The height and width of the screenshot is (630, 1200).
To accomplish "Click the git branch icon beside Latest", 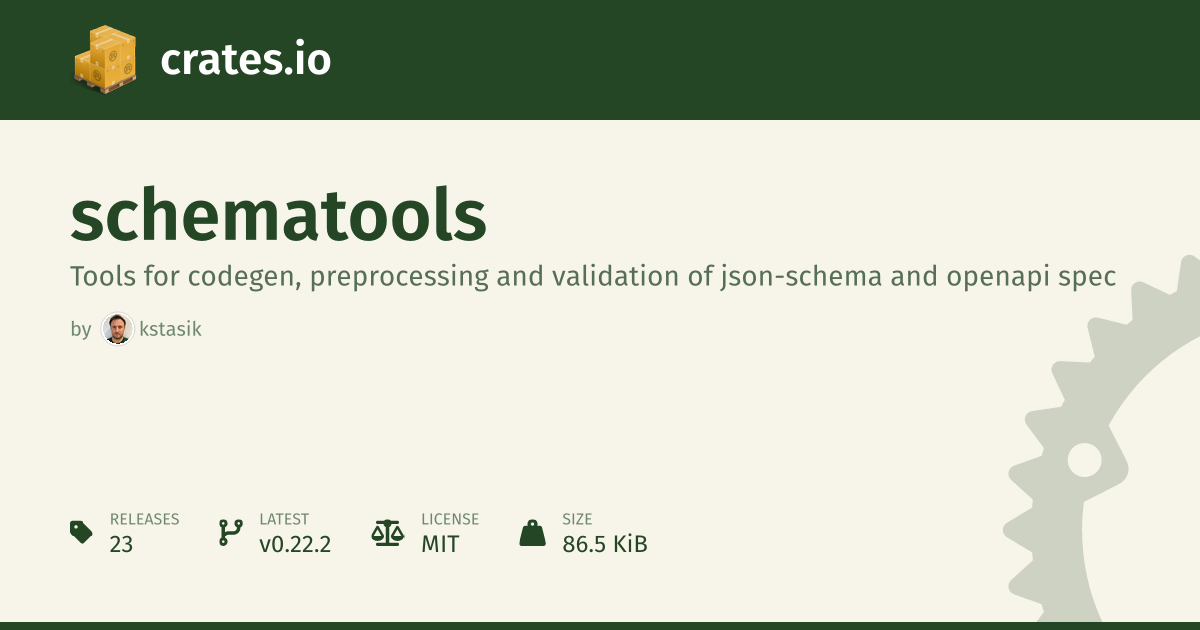I will click(230, 532).
